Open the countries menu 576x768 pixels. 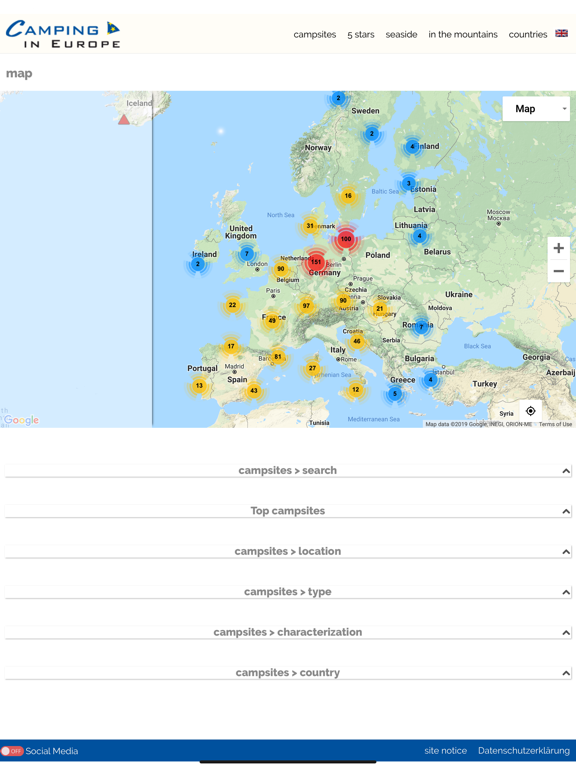click(528, 34)
